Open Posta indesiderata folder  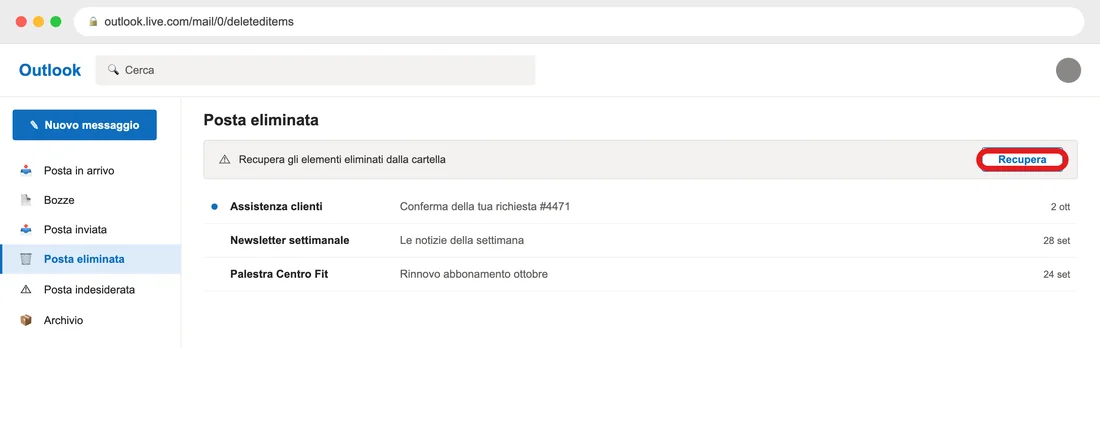pyautogui.click(x=90, y=289)
